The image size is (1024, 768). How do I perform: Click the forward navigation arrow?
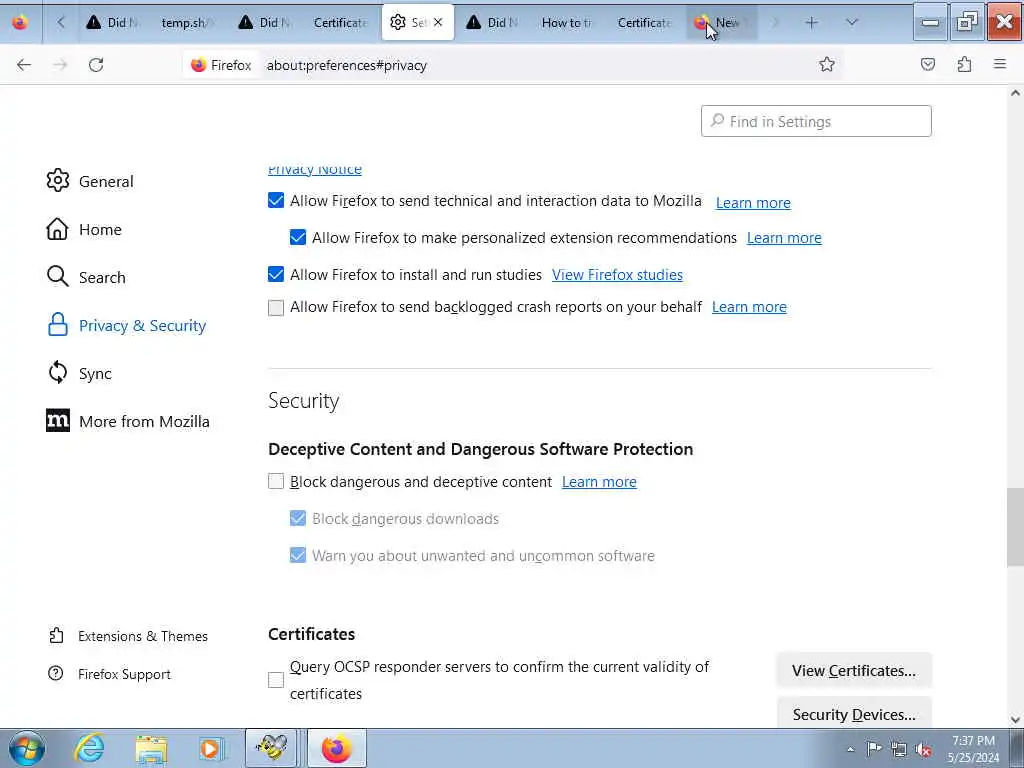[60, 65]
